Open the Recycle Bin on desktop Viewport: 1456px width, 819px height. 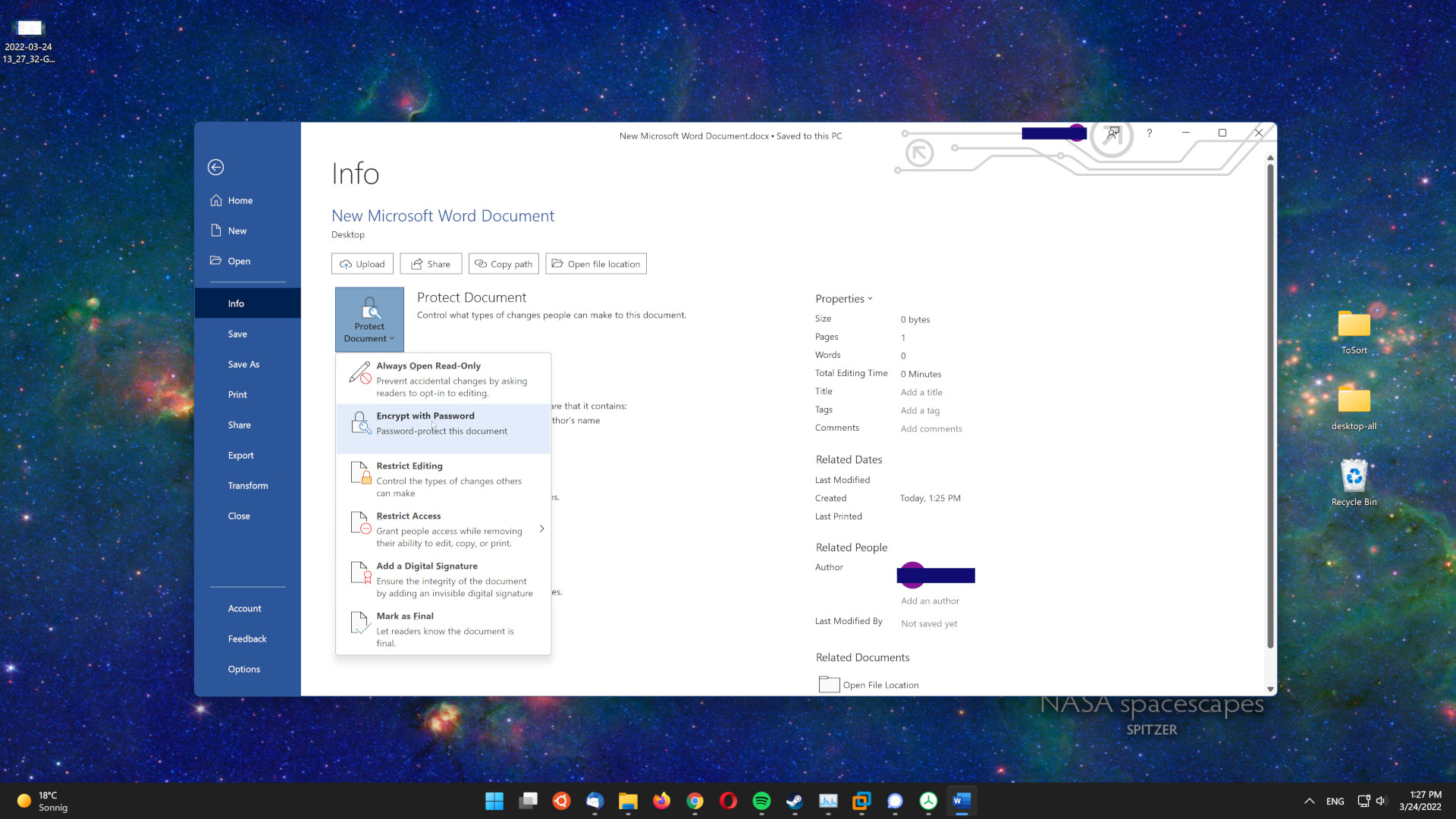coord(1354,483)
